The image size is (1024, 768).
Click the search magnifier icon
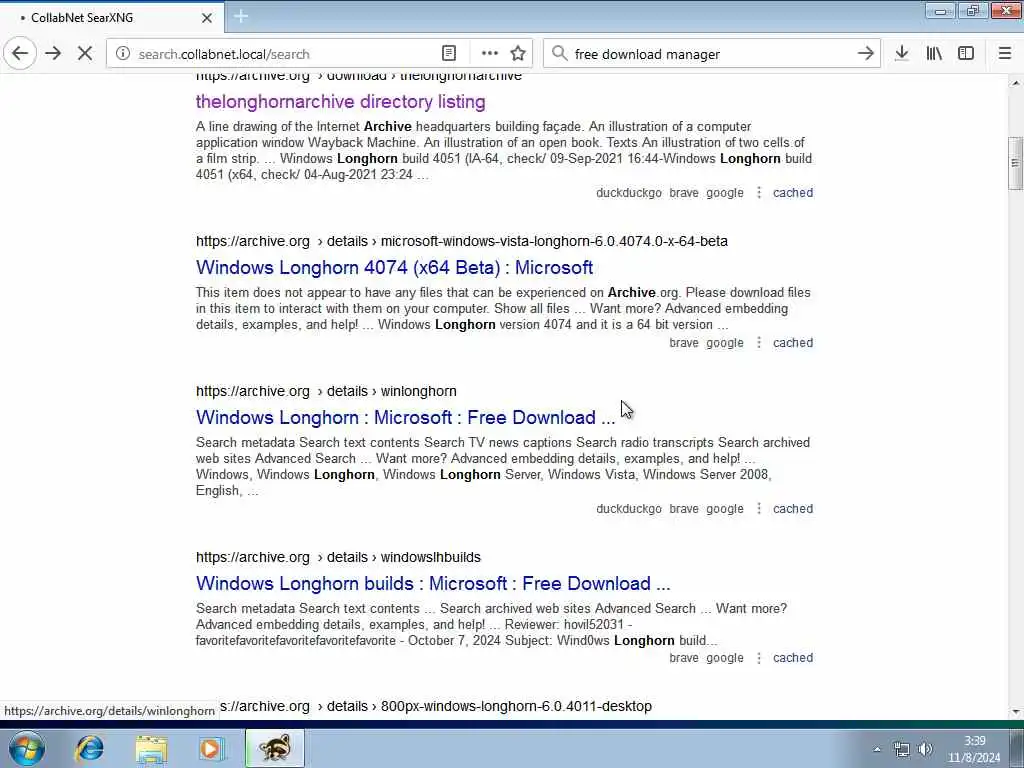pos(560,54)
